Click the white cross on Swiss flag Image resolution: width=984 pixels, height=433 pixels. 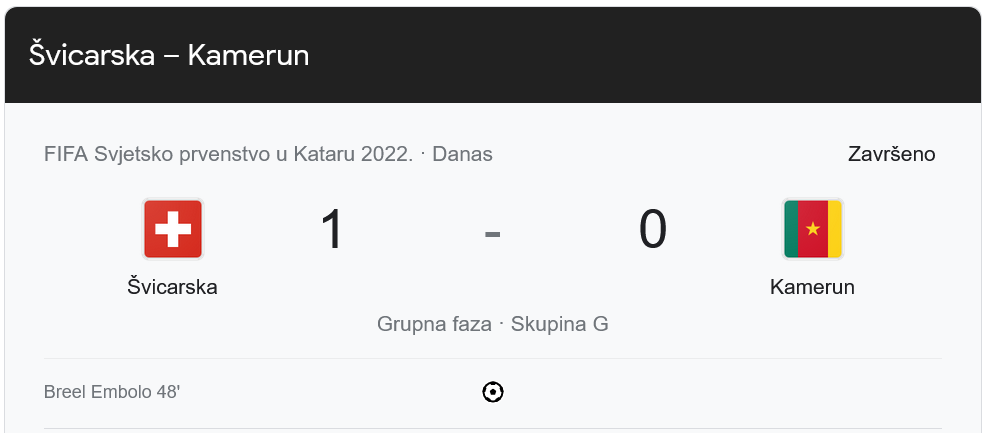click(173, 229)
